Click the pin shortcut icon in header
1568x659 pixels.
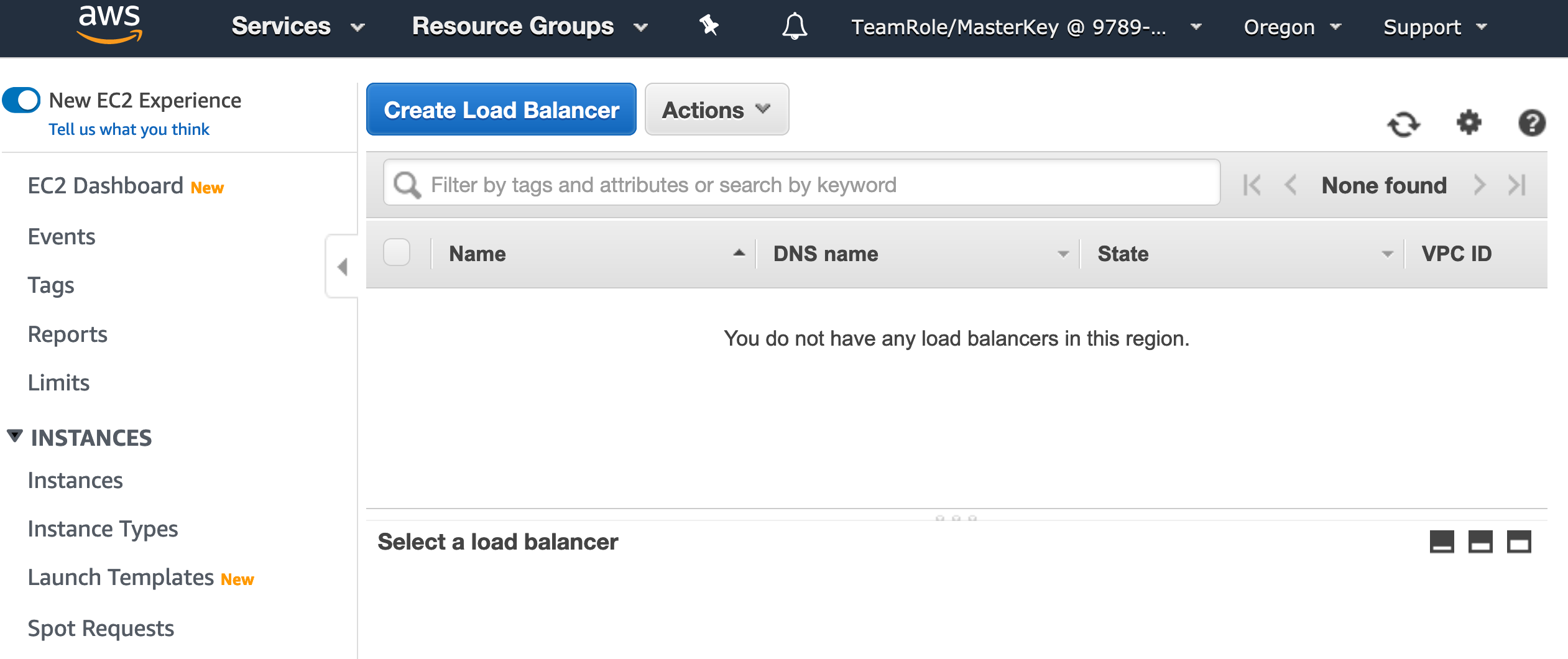[709, 26]
